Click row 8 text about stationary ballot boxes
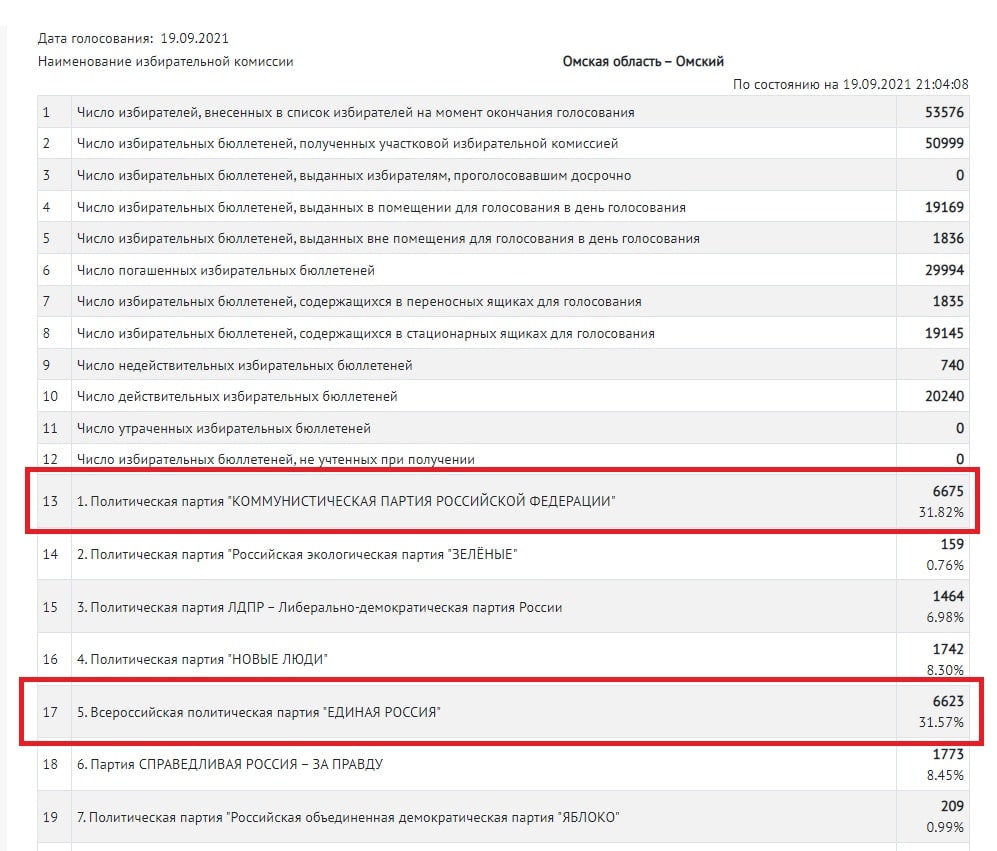Image resolution: width=997 pixels, height=851 pixels. coord(366,333)
